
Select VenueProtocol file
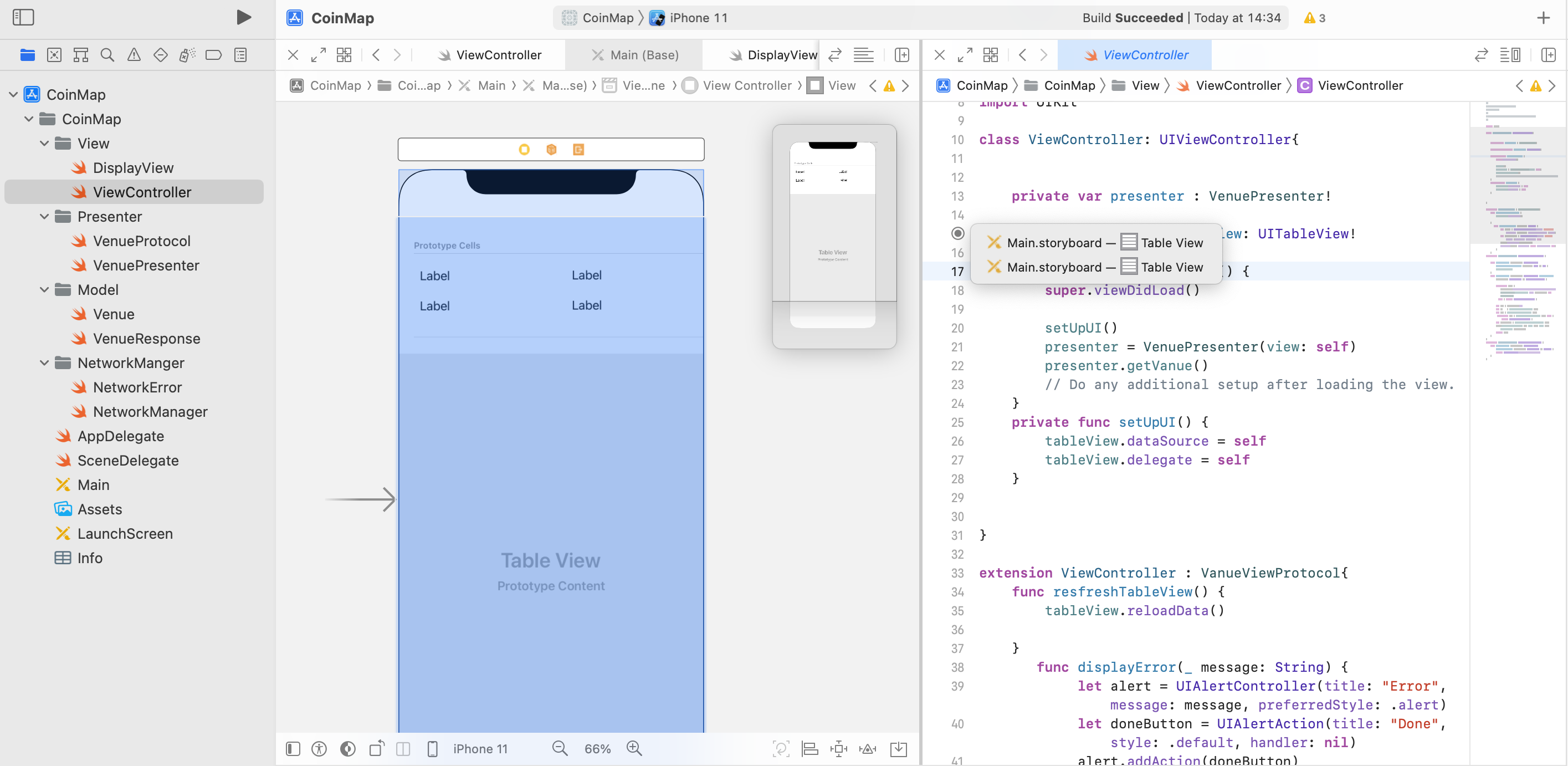[x=142, y=241]
